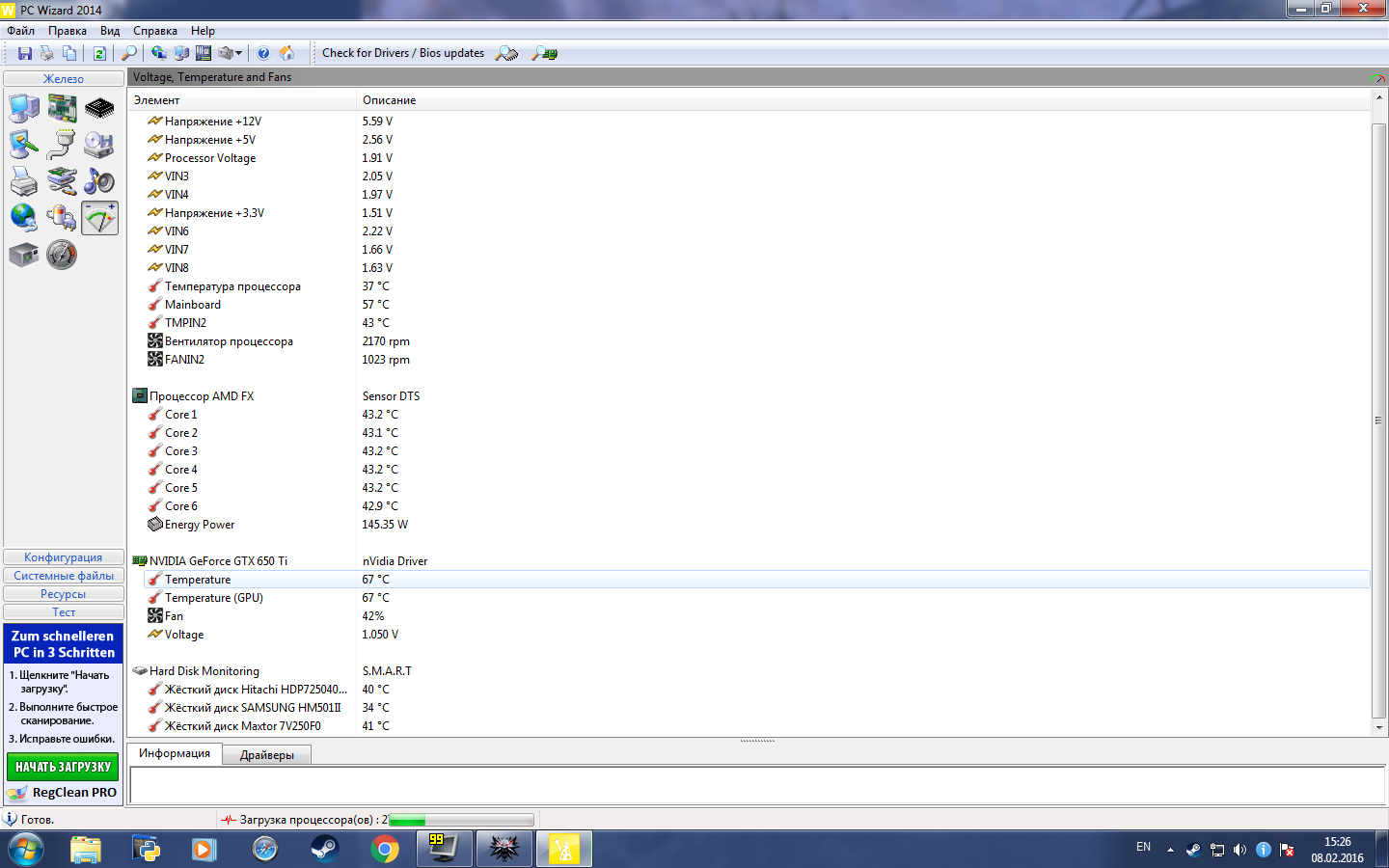Open Google Chrome from the taskbar
Screen dimensions: 1389x868
pos(385,850)
